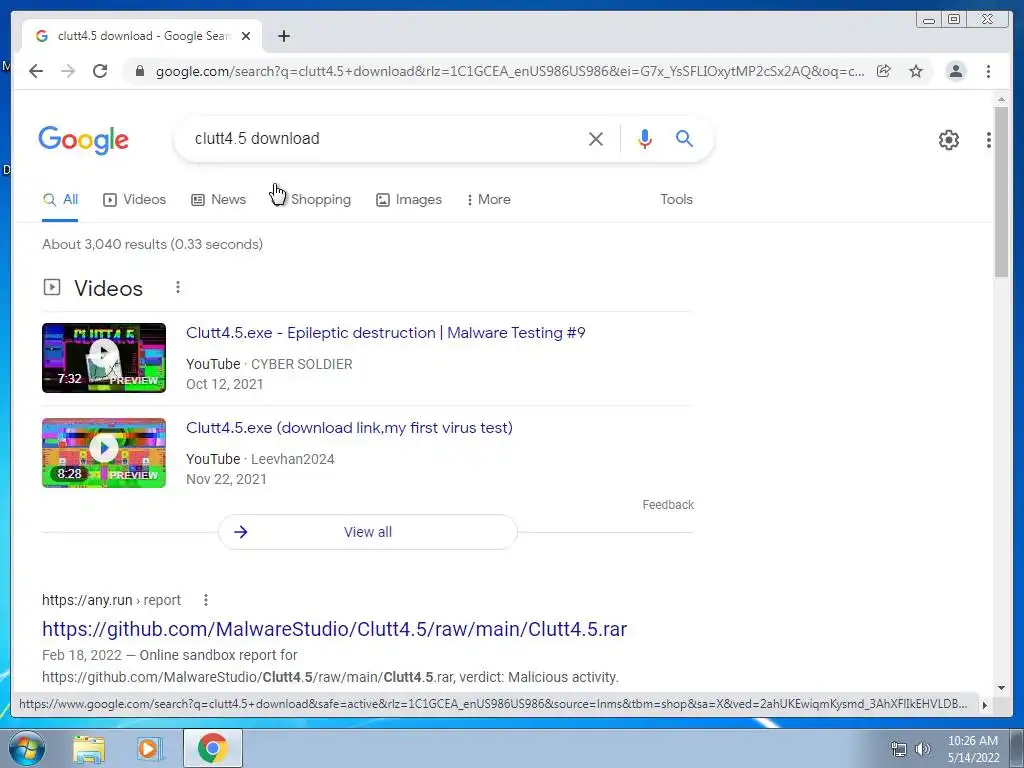The height and width of the screenshot is (768, 1024).
Task: Open the volume speaker tray icon
Action: click(922, 749)
